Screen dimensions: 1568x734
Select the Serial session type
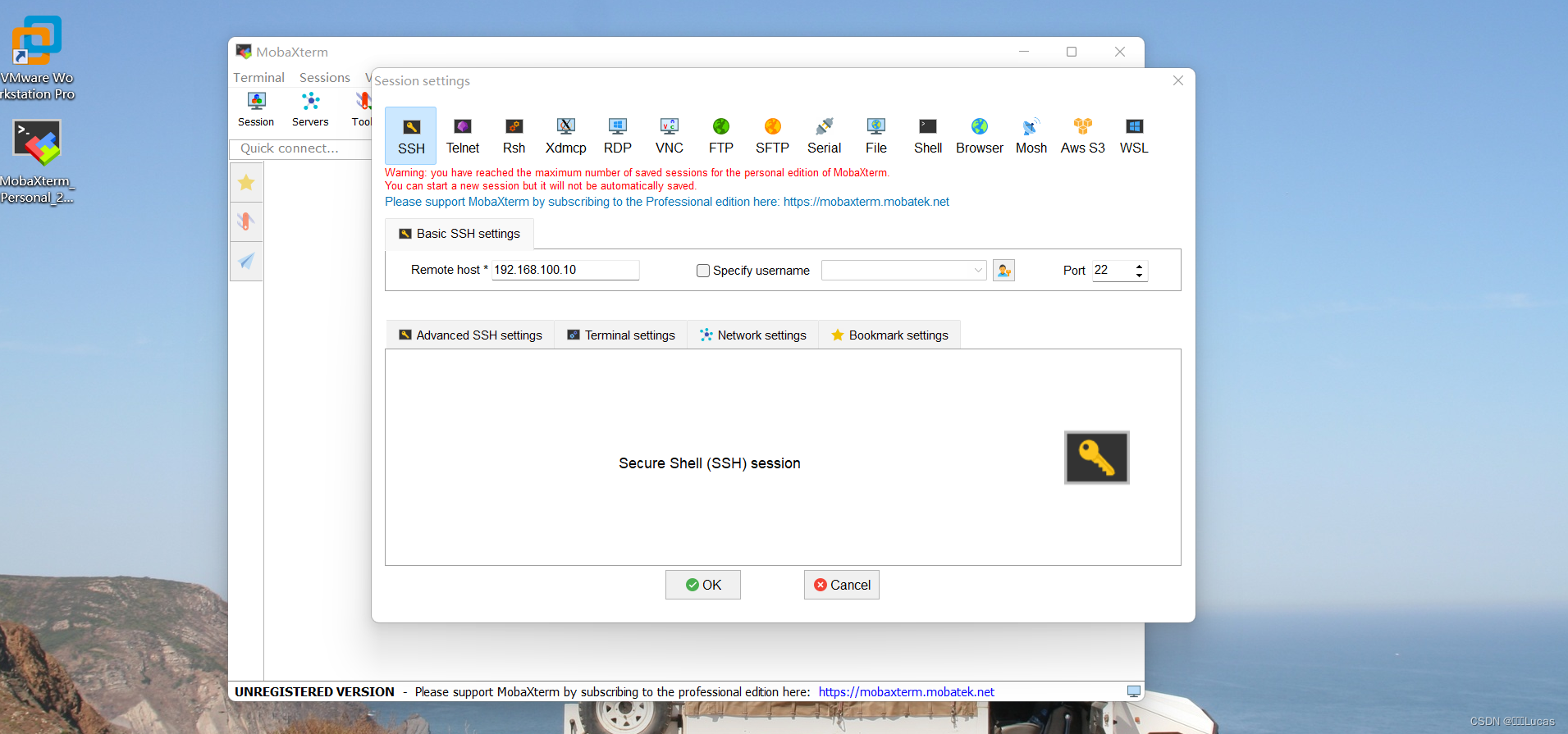825,136
